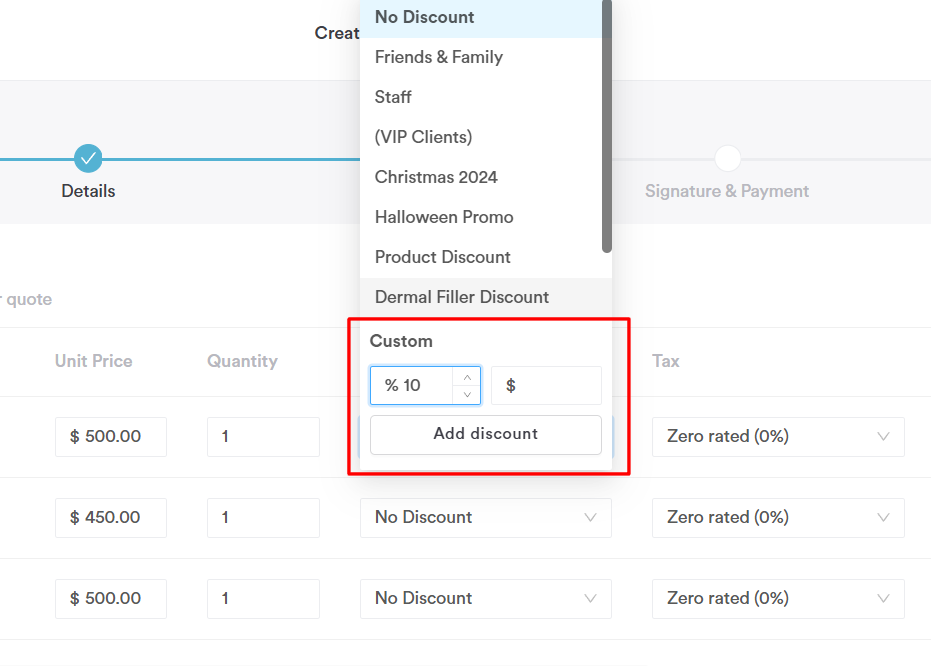Edit the $ 450.00 unit price field
Viewport: 931px width, 666px height.
tap(111, 518)
